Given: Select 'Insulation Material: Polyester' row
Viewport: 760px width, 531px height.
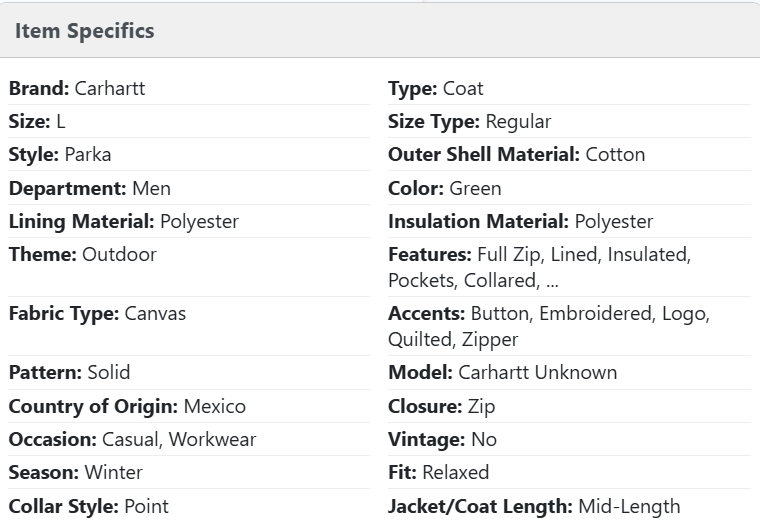Looking at the screenshot, I should [x=570, y=221].
